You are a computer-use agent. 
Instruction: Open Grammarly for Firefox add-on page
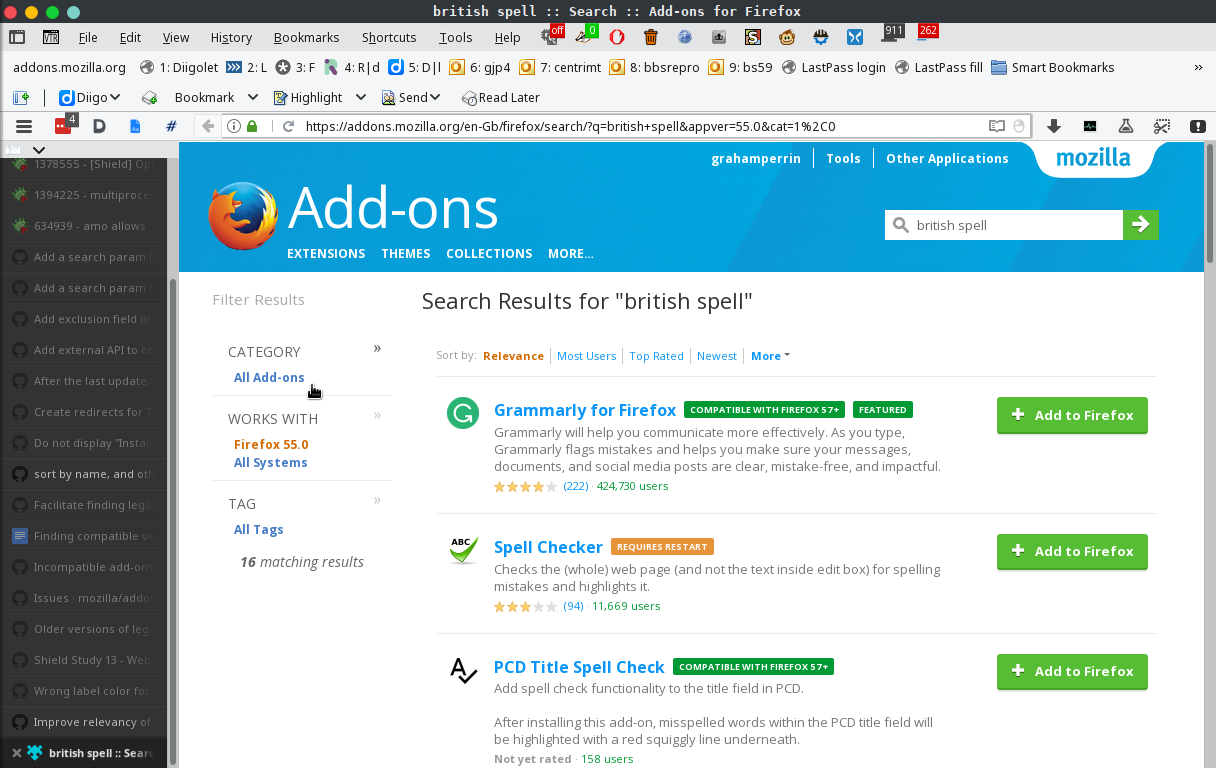pos(585,410)
